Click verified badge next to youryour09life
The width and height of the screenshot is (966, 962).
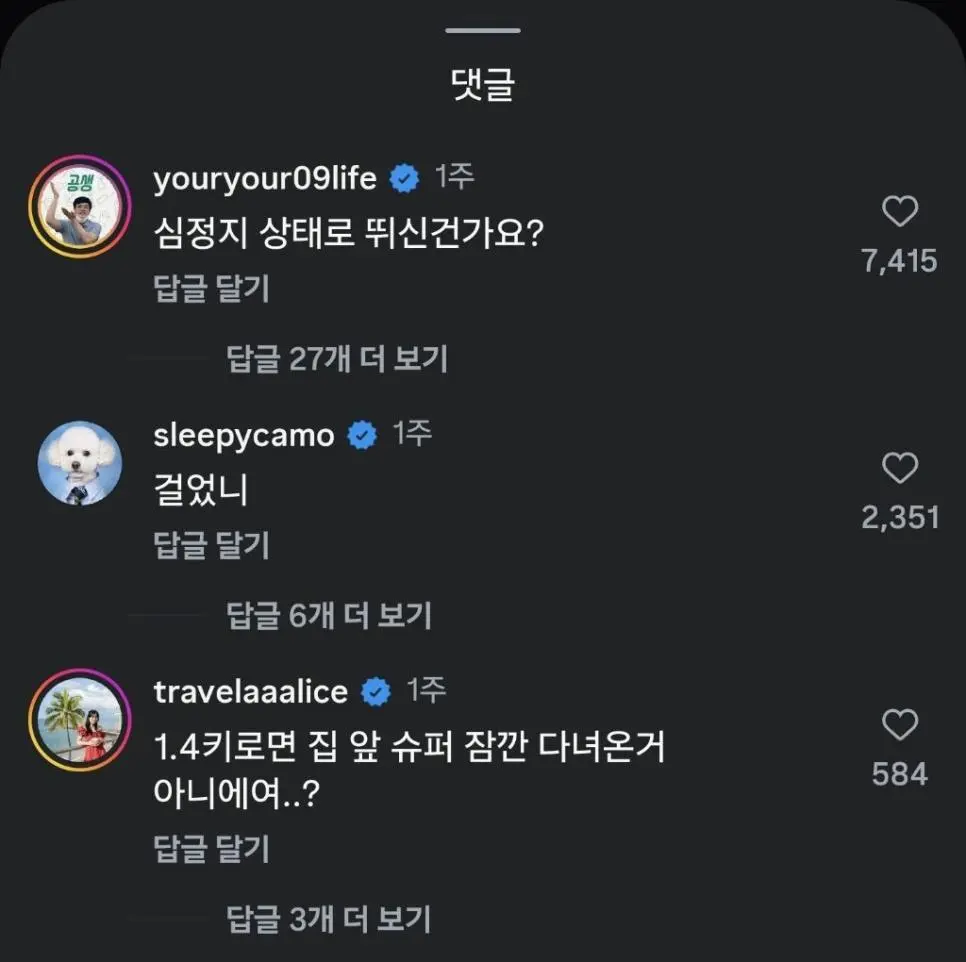(x=404, y=179)
